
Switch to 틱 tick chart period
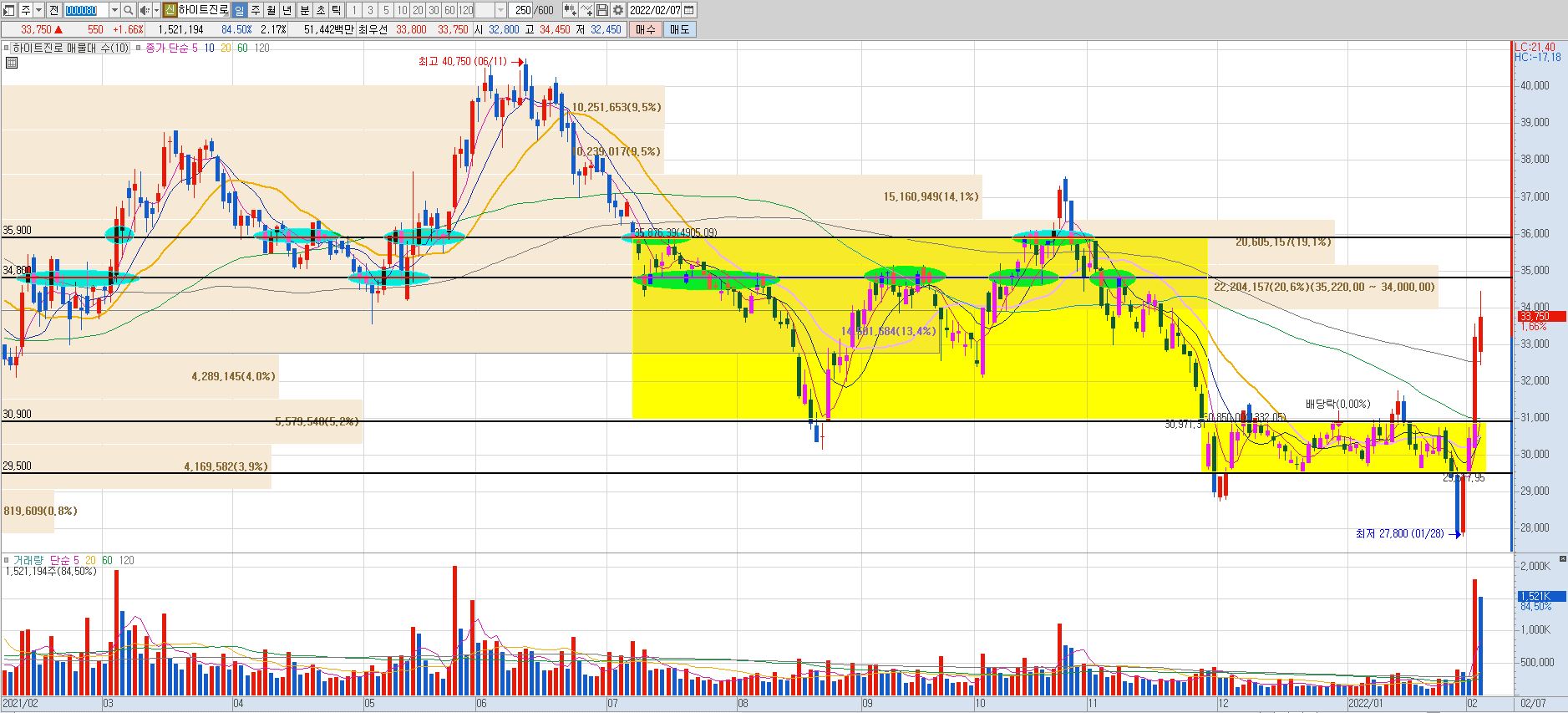click(336, 10)
